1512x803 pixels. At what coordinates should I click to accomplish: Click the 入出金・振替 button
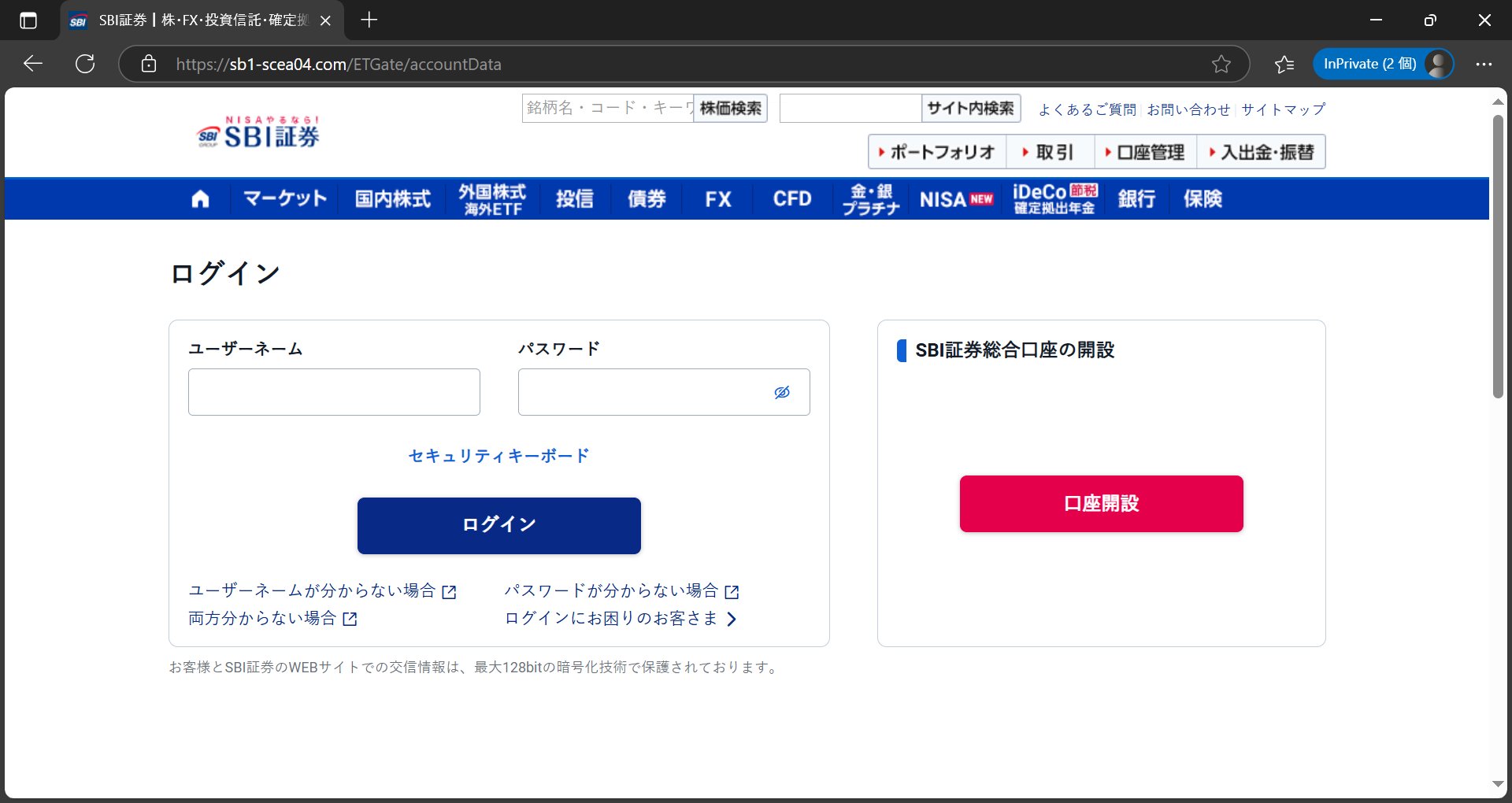pyautogui.click(x=1262, y=152)
